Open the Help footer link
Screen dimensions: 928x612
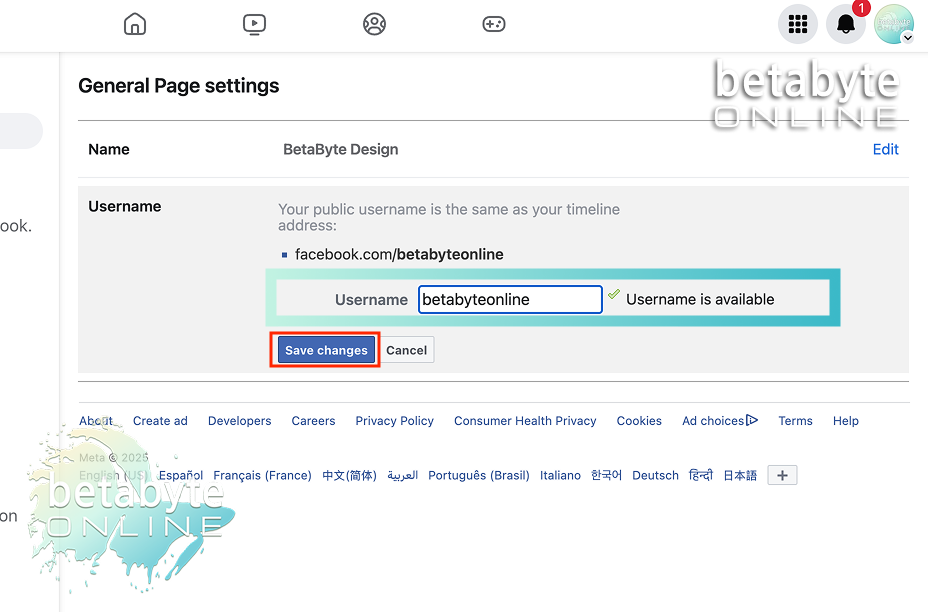coord(845,421)
